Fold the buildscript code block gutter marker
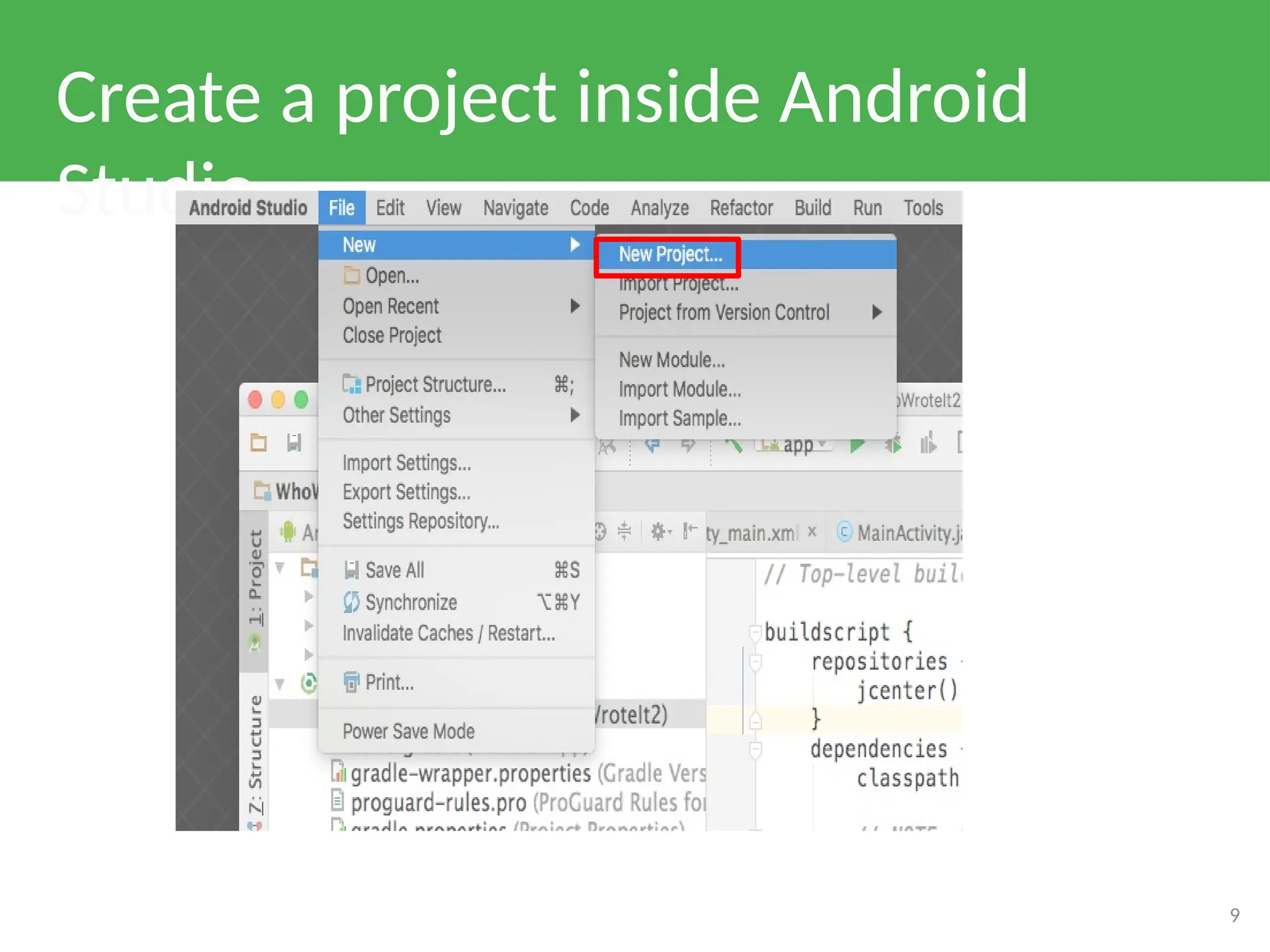 pyautogui.click(x=755, y=633)
